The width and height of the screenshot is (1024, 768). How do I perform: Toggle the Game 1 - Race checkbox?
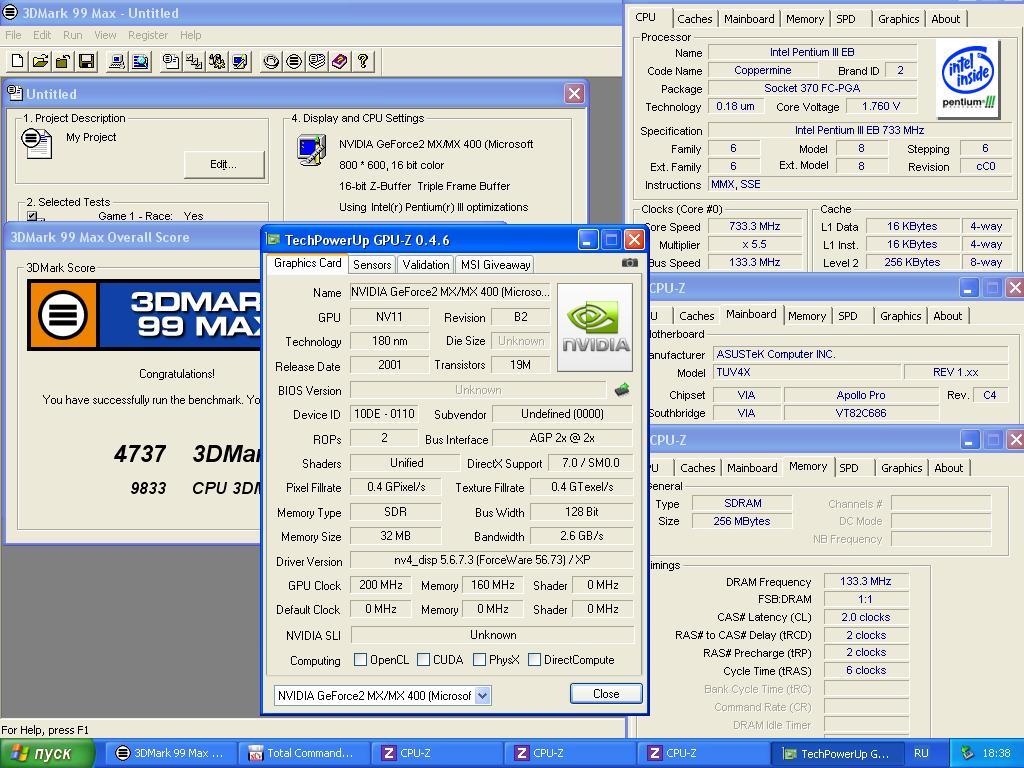(32, 216)
